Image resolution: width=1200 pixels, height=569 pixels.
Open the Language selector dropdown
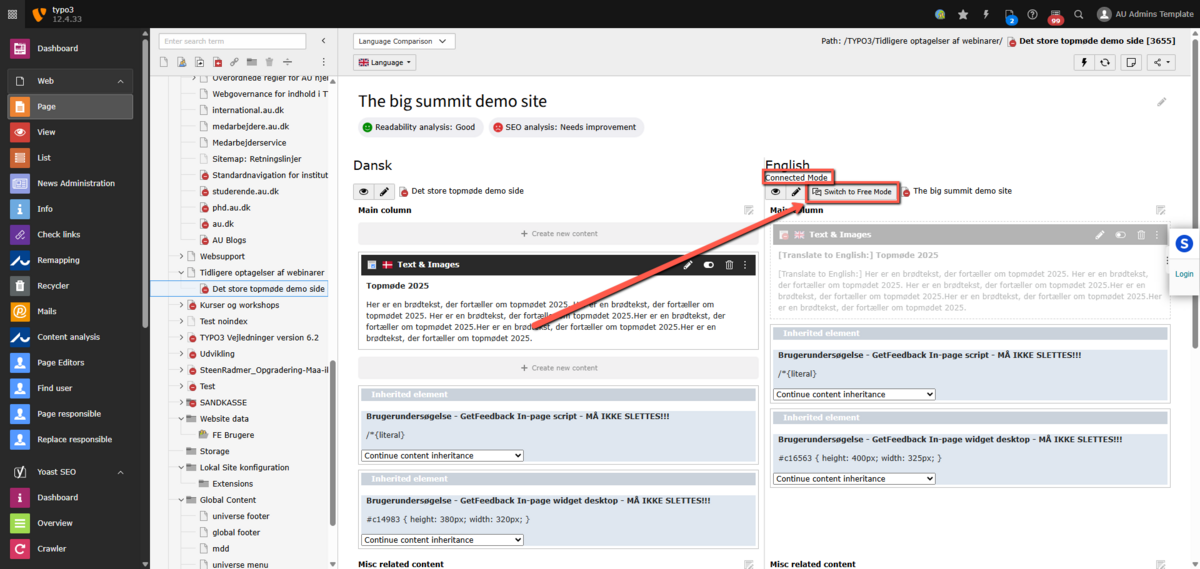point(385,62)
